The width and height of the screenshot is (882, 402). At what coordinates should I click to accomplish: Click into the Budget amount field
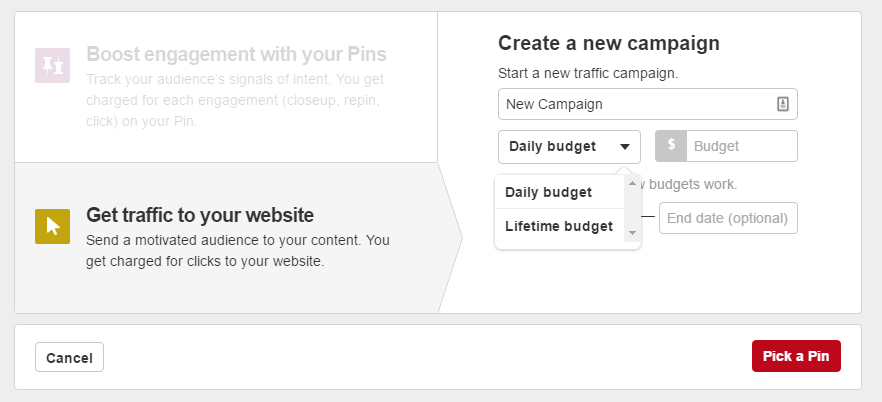pos(742,146)
